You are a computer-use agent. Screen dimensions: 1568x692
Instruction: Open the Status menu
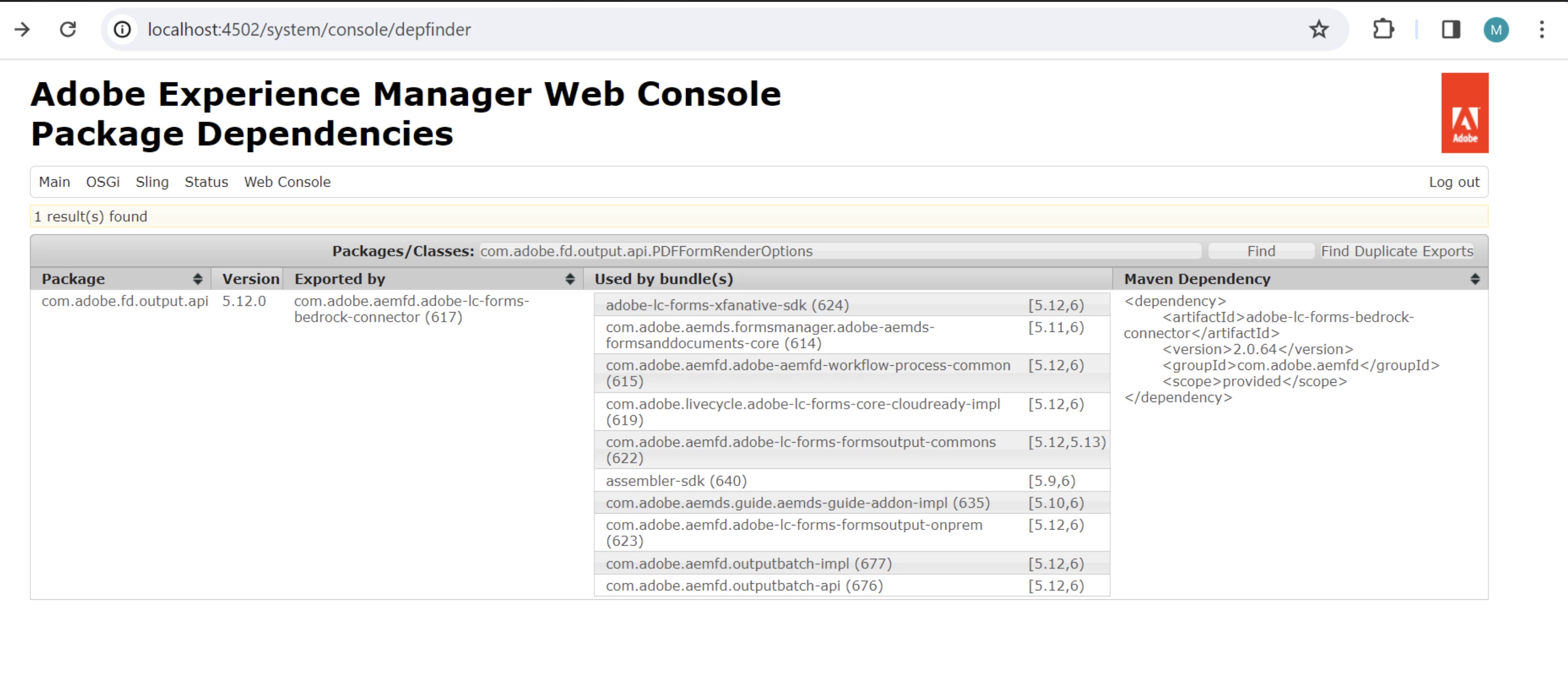[x=206, y=182]
